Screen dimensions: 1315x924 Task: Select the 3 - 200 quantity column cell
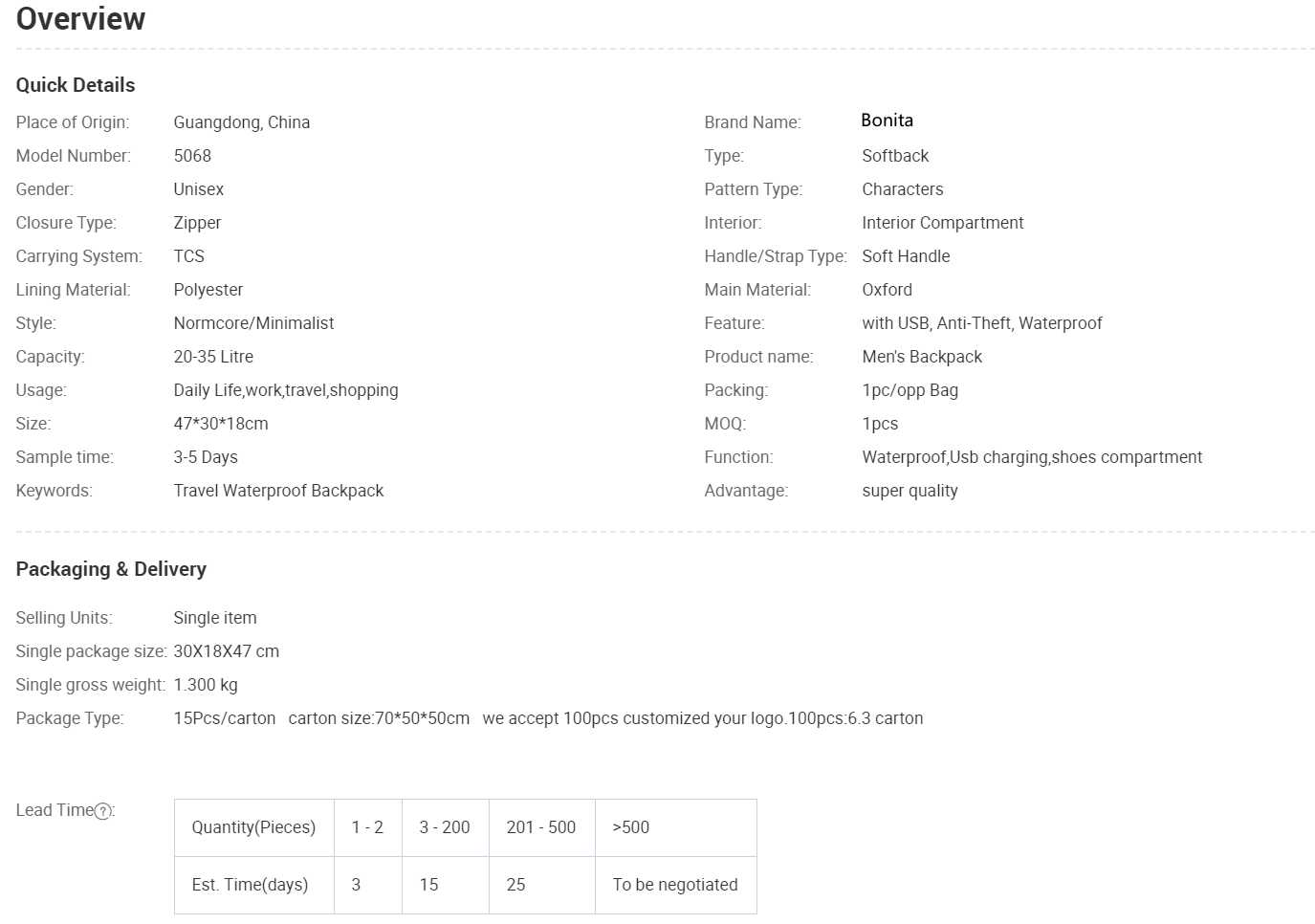(x=446, y=827)
